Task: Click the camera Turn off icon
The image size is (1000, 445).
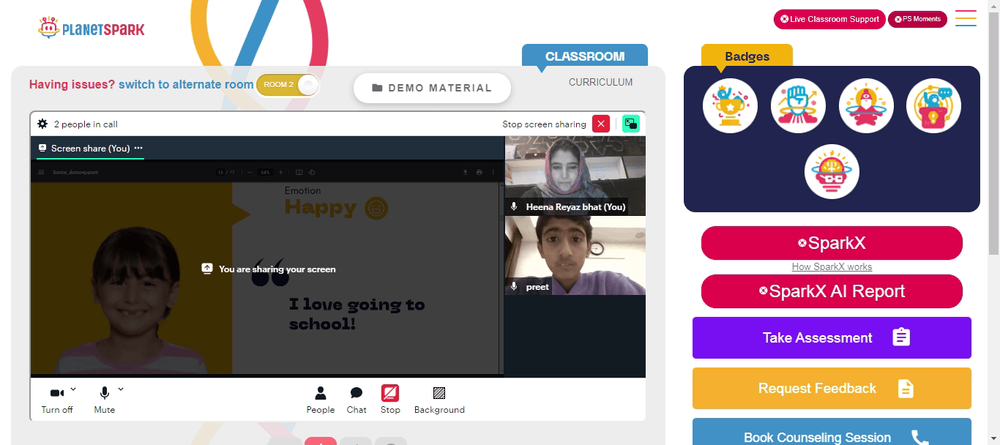Action: (57, 393)
